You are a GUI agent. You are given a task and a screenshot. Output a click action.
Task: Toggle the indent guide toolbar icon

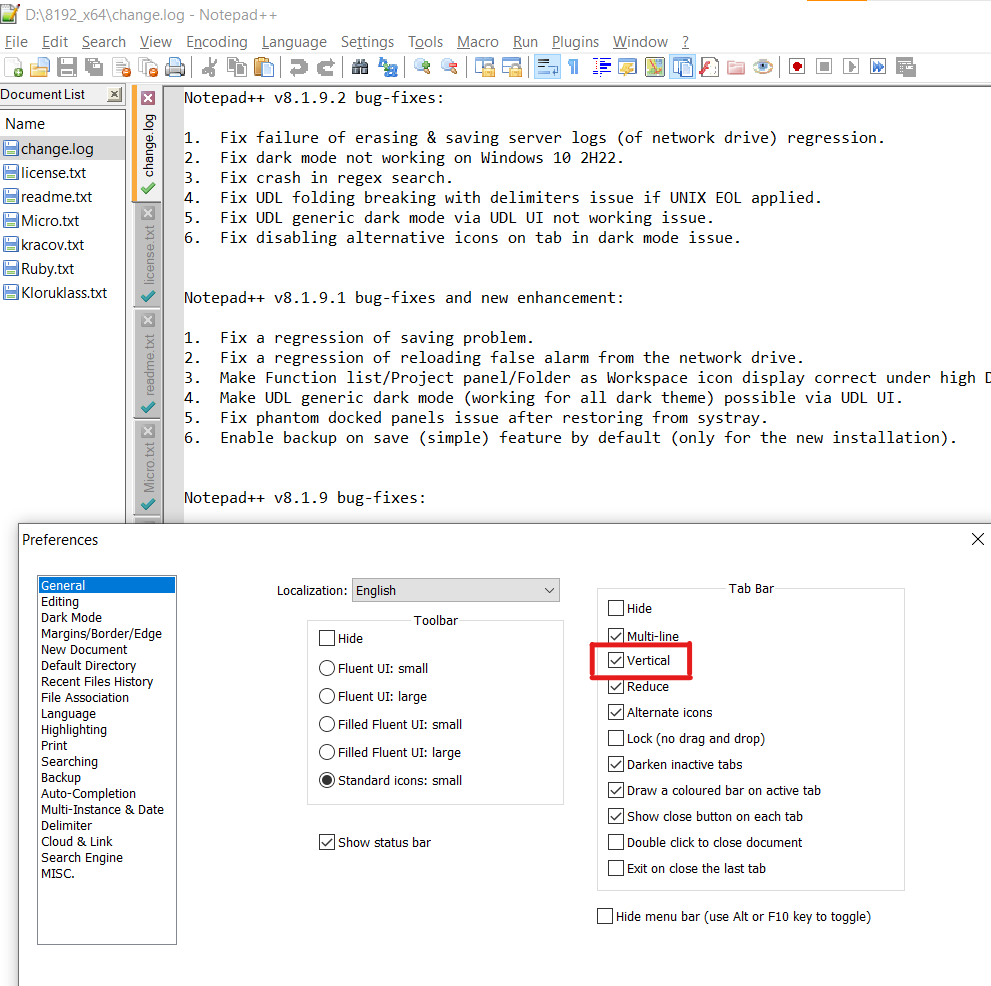601,67
